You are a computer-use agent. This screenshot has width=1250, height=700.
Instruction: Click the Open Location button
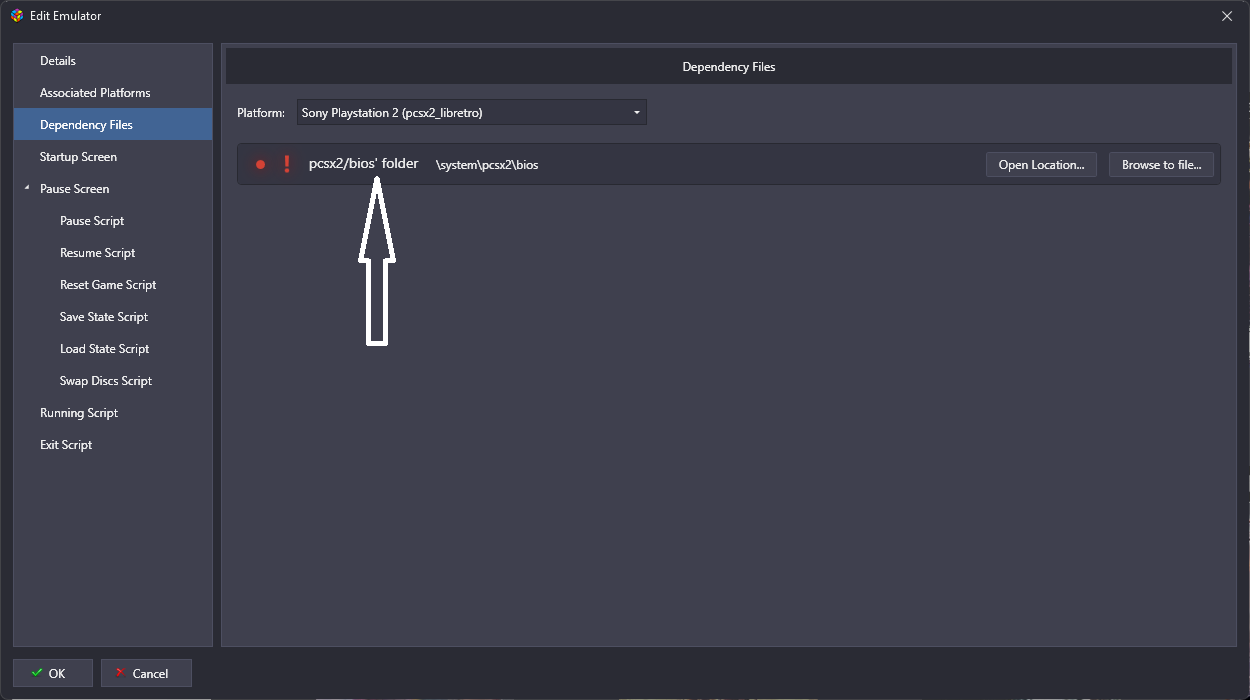pos(1041,165)
